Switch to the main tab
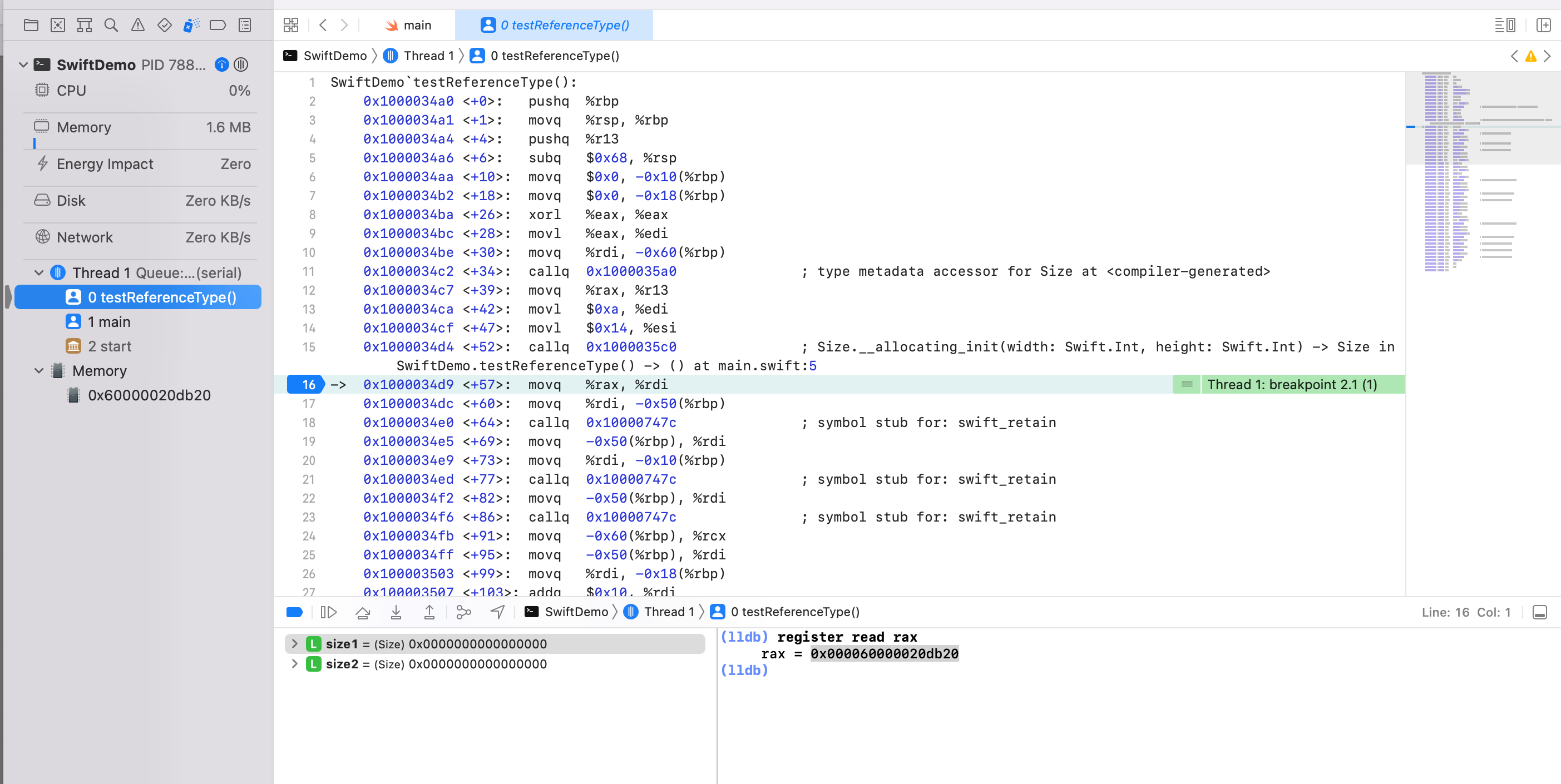 [408, 25]
